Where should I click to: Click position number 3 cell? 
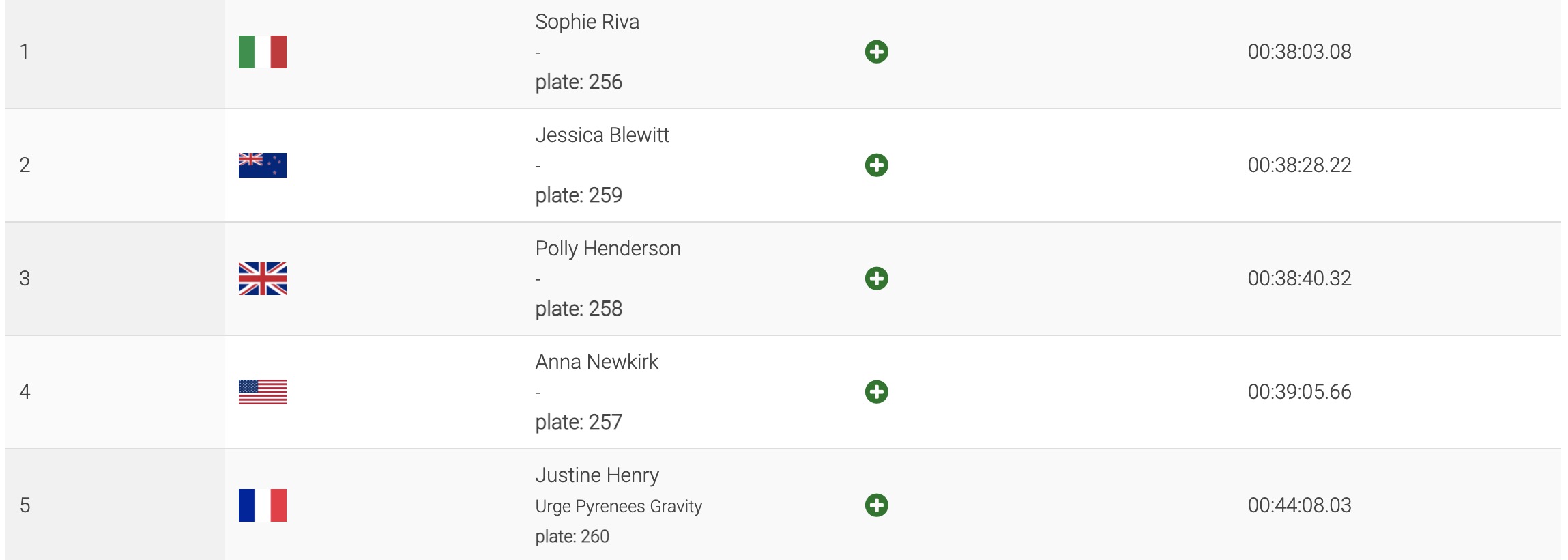[25, 279]
